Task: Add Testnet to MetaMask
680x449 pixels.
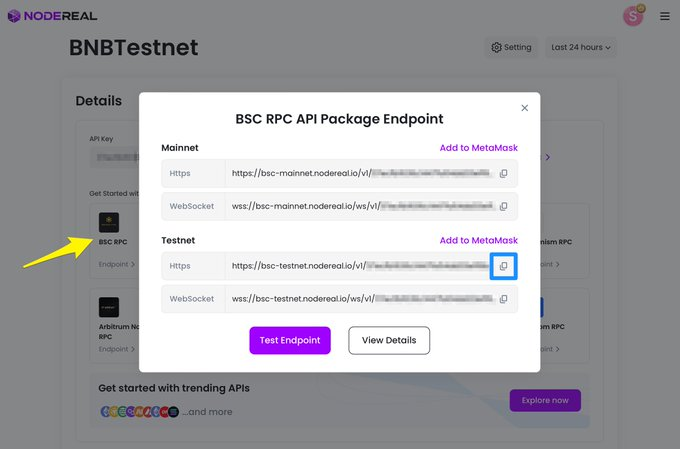Action: click(478, 240)
